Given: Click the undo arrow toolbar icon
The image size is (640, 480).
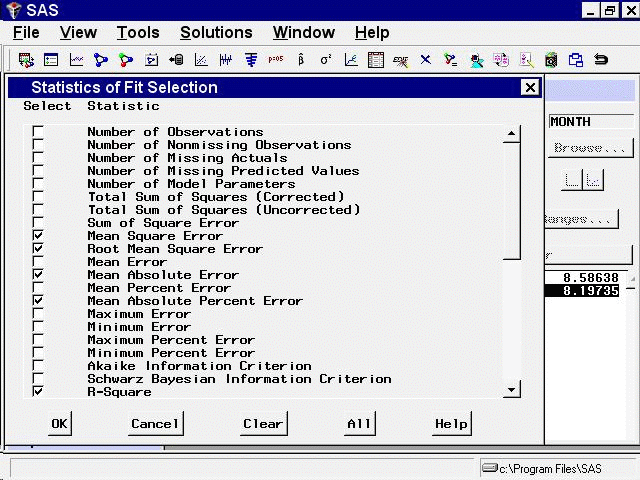Looking at the screenshot, I should coord(601,60).
